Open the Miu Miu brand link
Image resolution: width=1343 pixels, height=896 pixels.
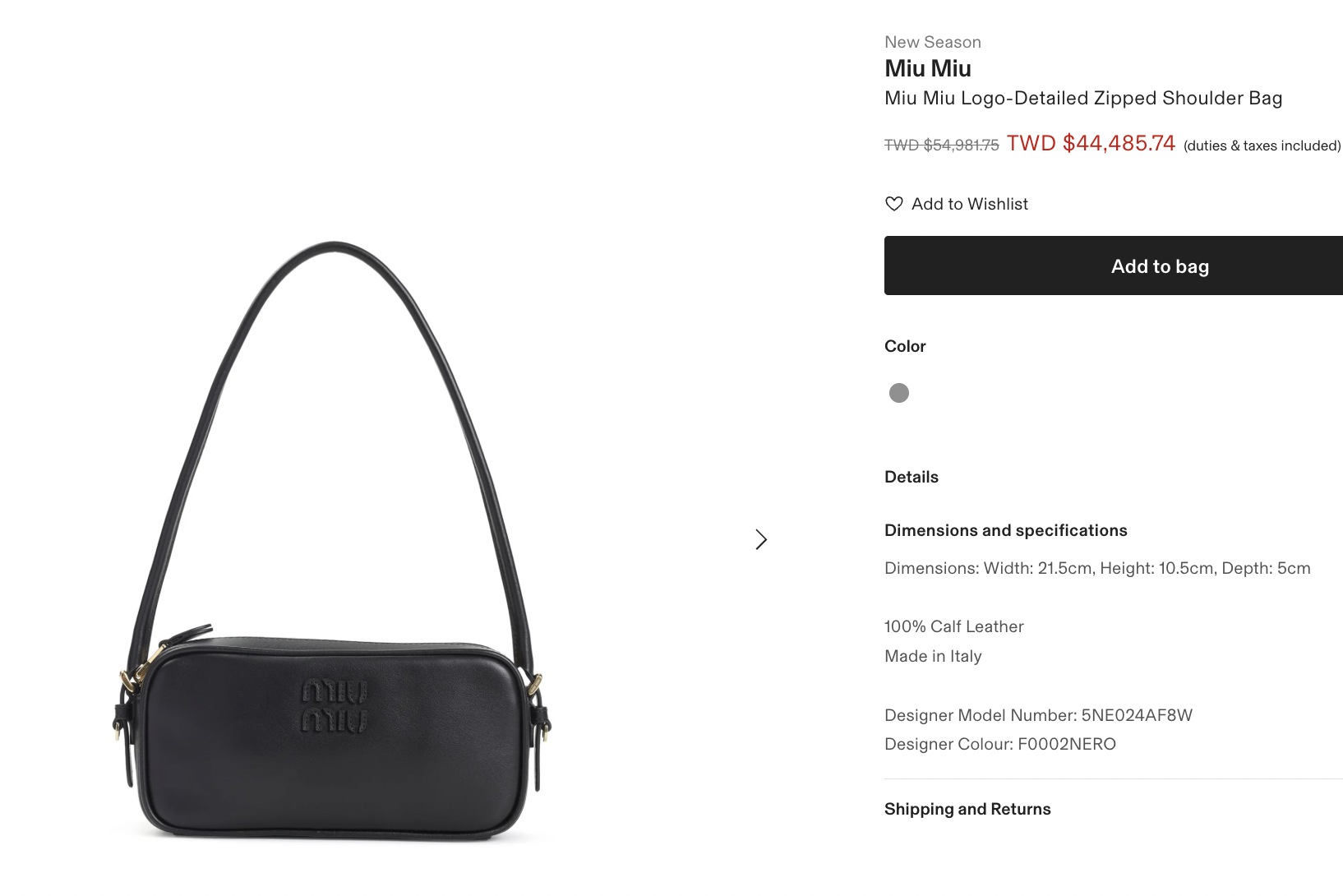point(928,68)
